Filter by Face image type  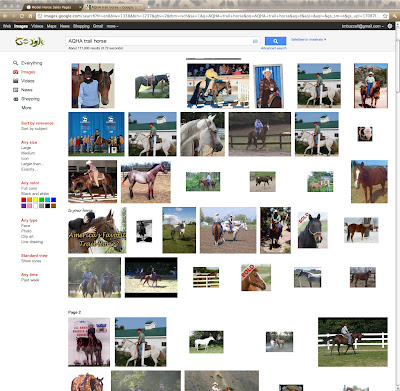click(x=25, y=226)
